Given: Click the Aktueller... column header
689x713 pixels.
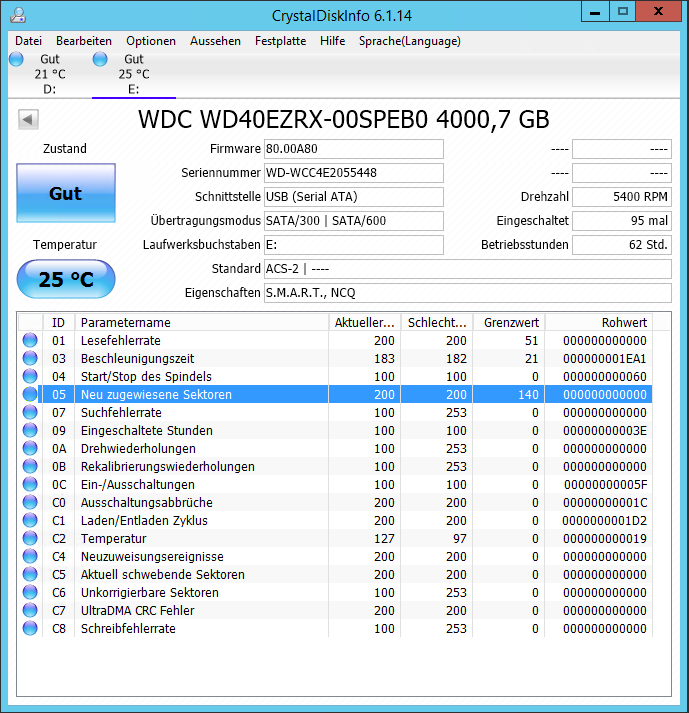Looking at the screenshot, I should (365, 322).
